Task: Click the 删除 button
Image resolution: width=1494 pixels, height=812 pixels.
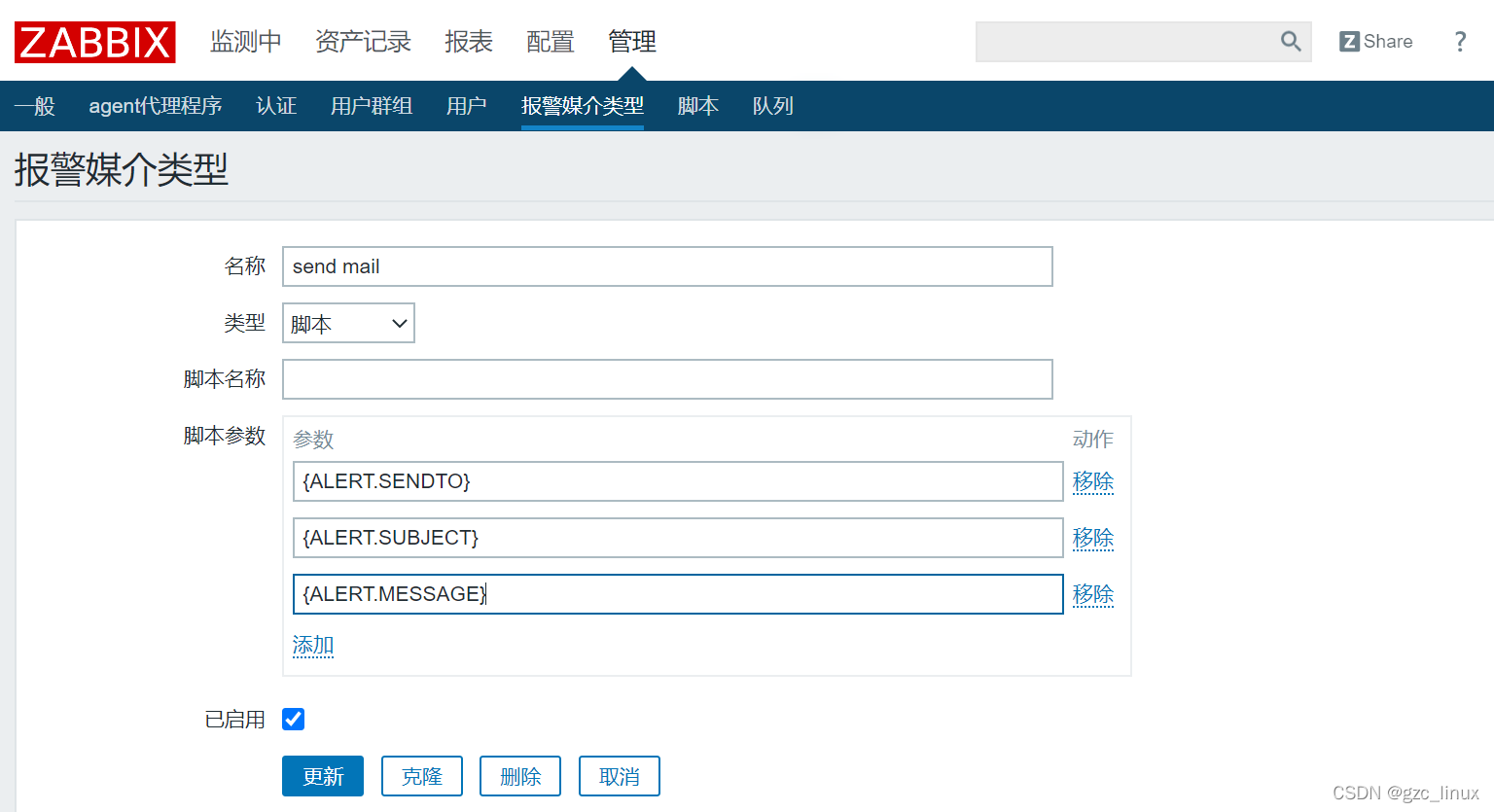Action: coord(520,776)
